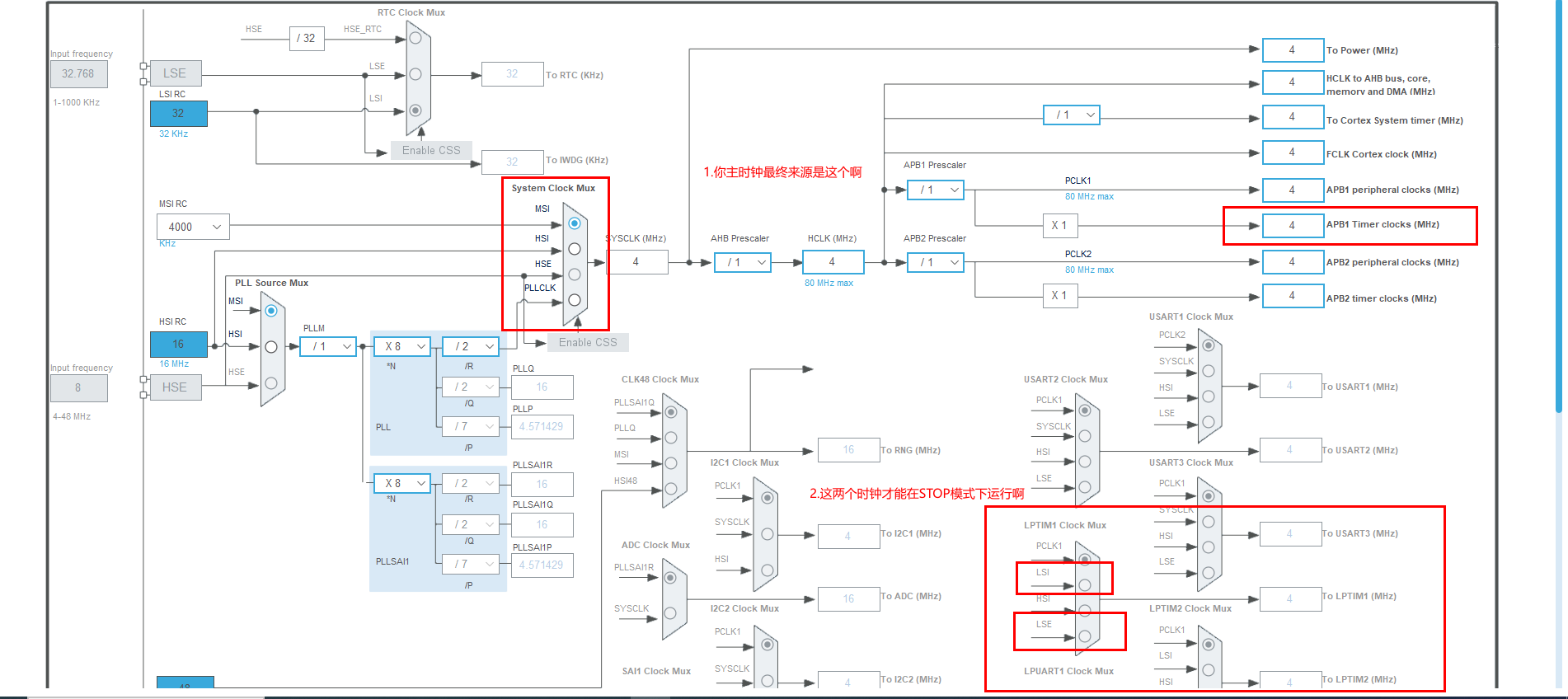Select HSI in the USART1 Clock Mux
This screenshot has height=699, width=1568.
(1209, 396)
